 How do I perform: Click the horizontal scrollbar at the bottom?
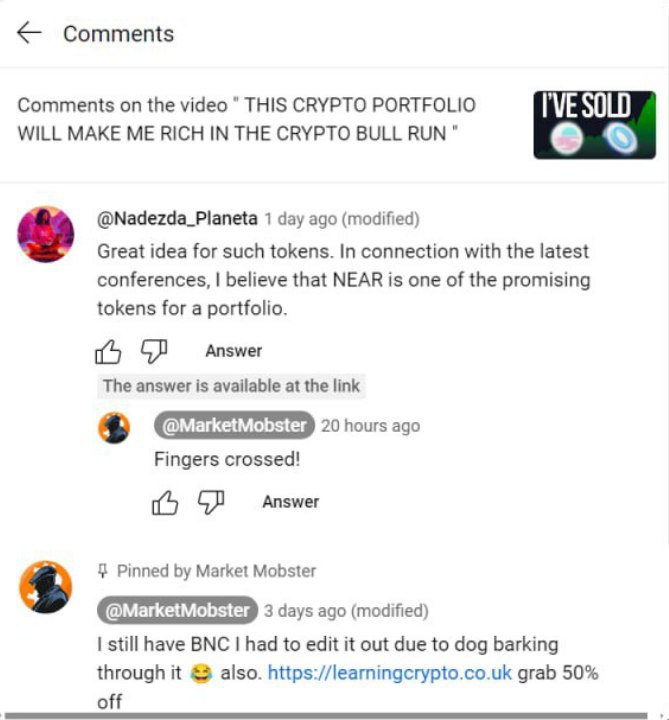tap(326, 715)
